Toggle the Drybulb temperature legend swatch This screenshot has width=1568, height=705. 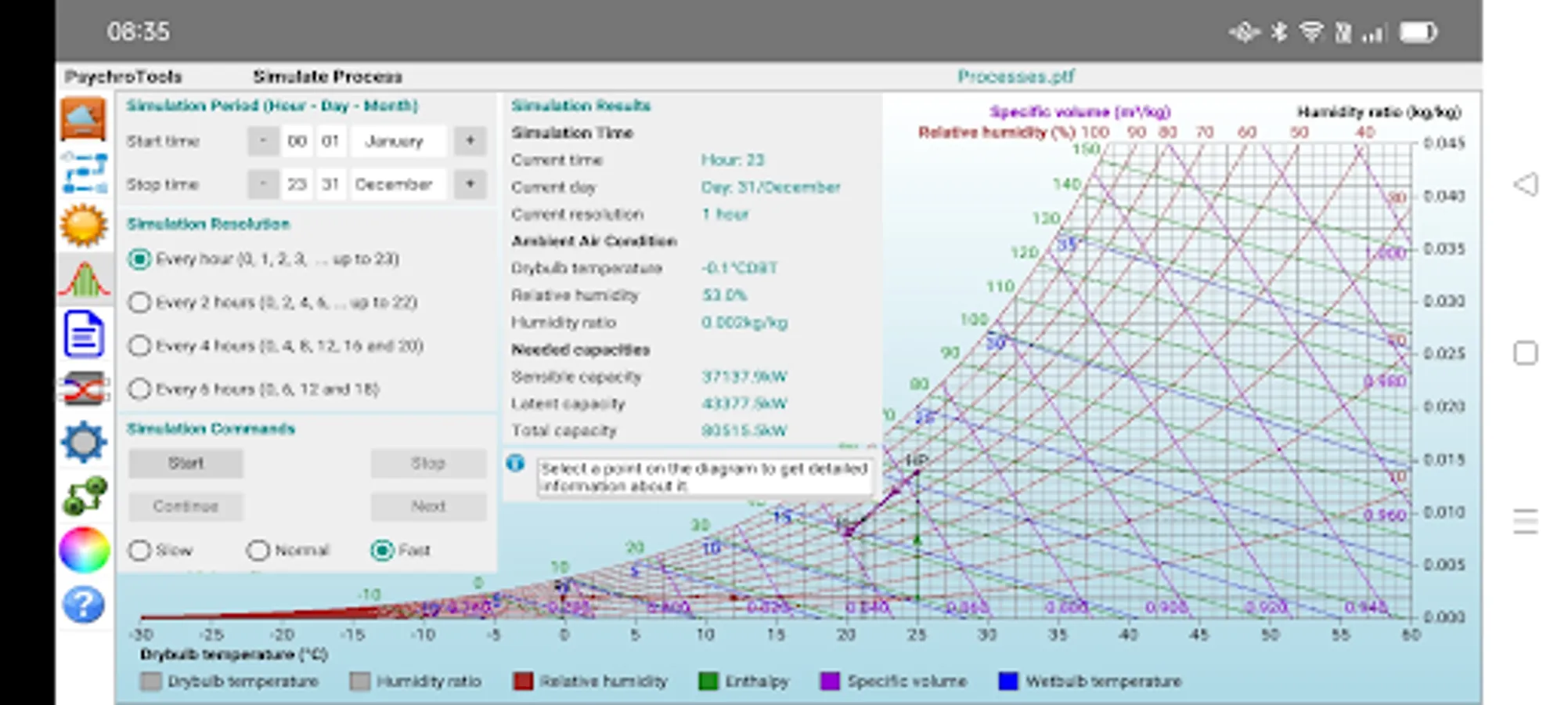tap(150, 681)
